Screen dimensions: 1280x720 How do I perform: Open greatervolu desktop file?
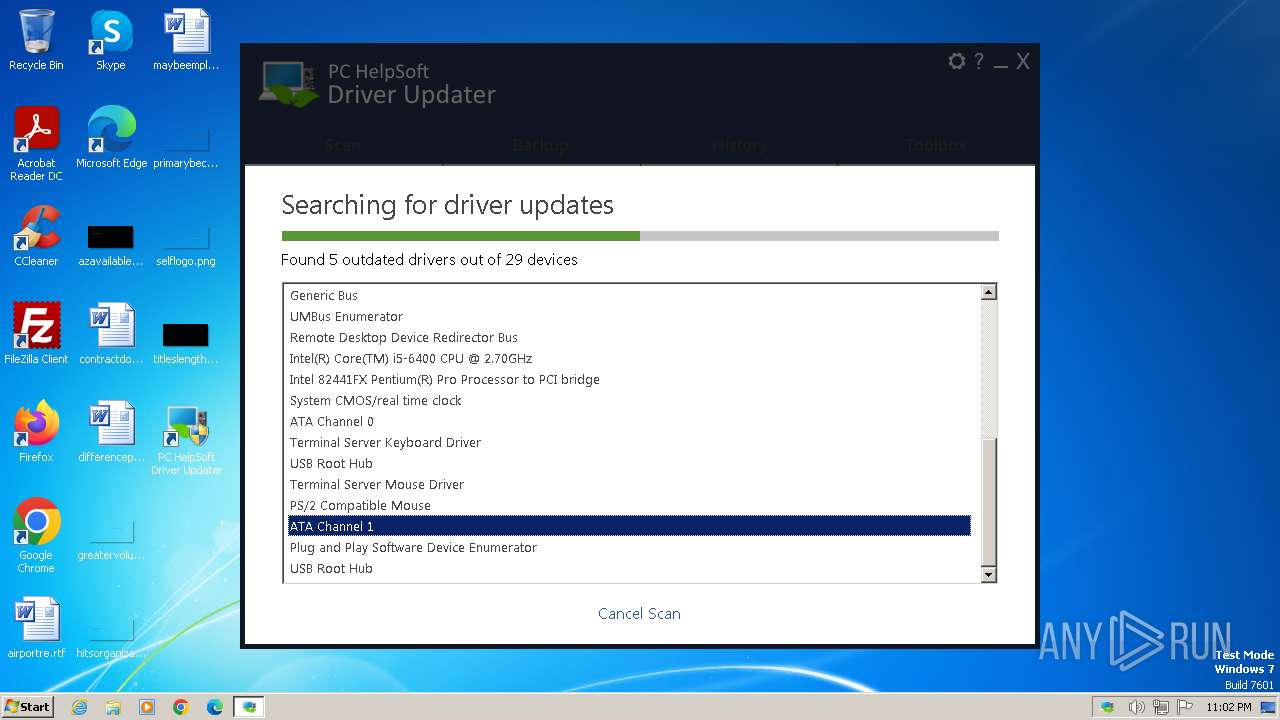coord(111,540)
